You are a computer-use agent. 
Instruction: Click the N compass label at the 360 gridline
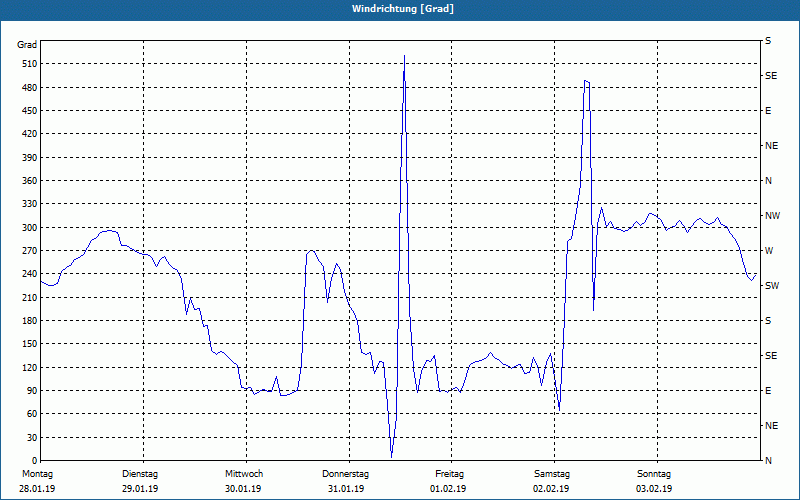tap(768, 181)
